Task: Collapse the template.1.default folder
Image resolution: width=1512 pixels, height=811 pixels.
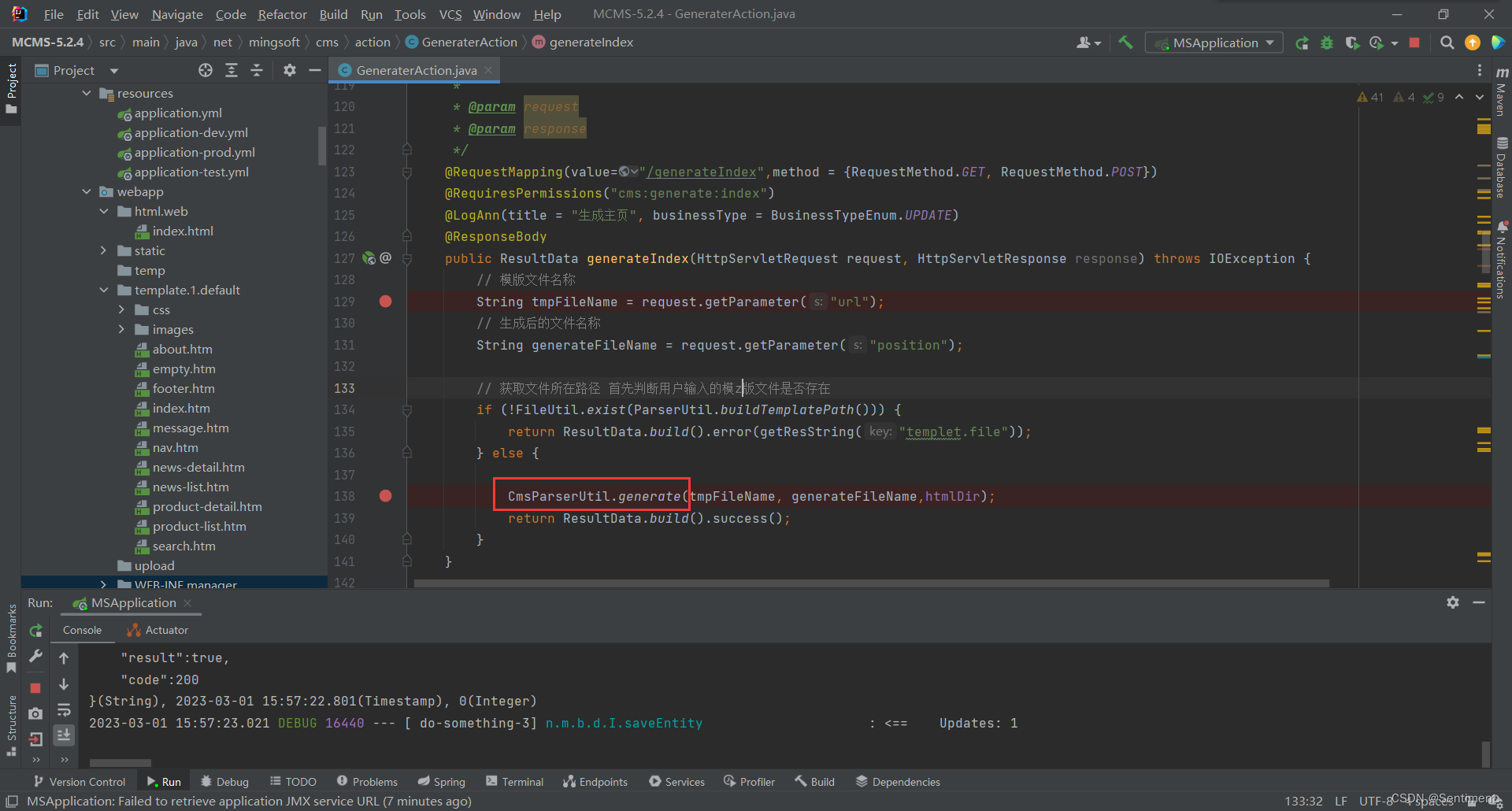Action: 103,290
